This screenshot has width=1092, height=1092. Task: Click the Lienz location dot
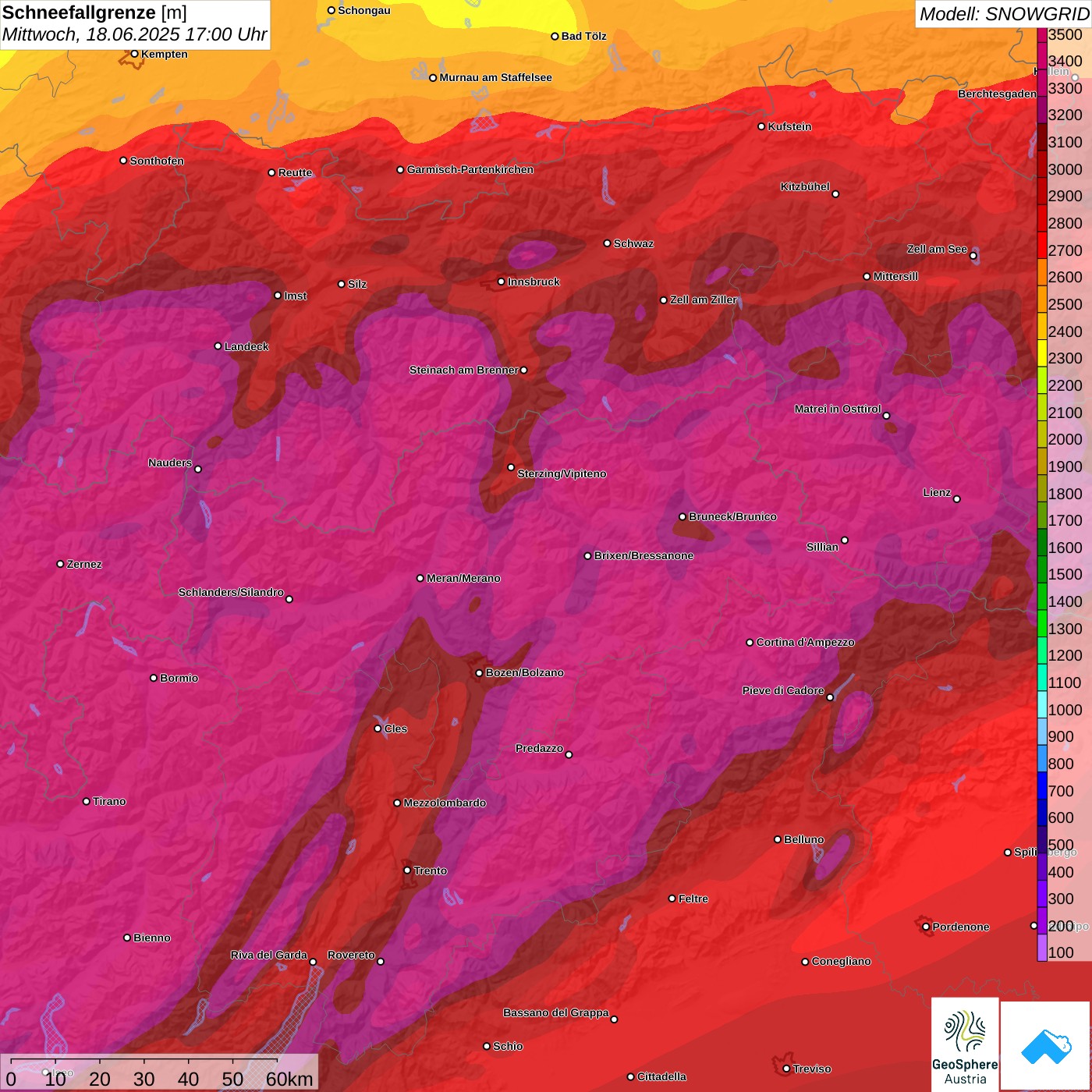[957, 499]
